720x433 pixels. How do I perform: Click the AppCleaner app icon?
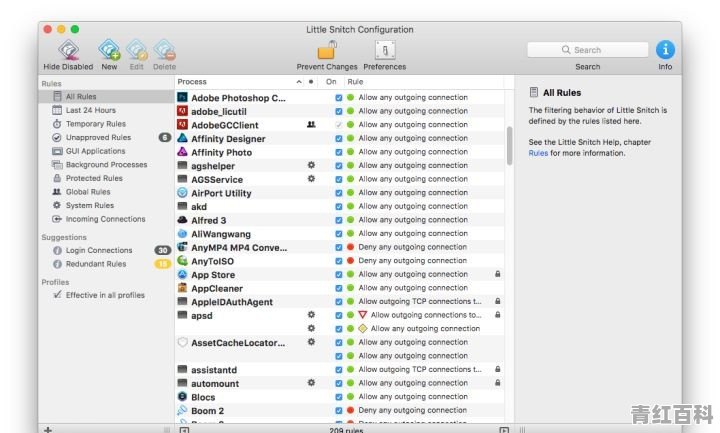182,288
